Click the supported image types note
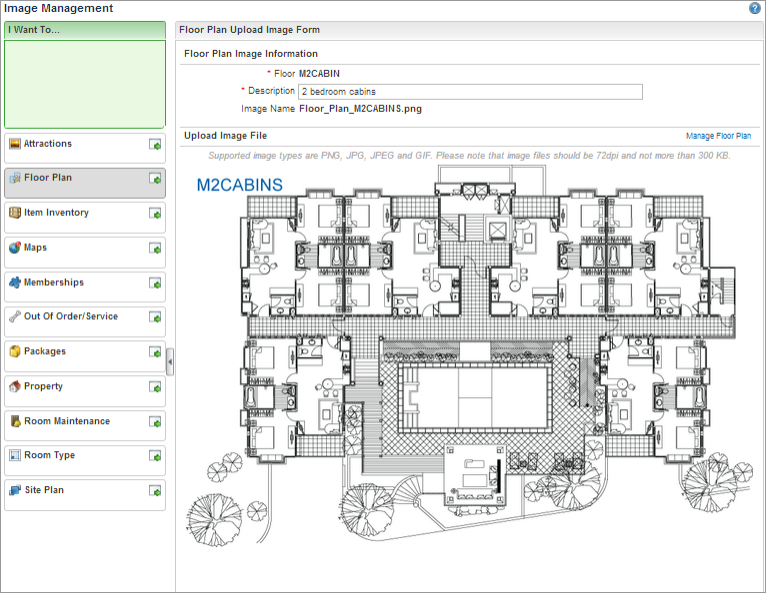This screenshot has height=593, width=766. pyautogui.click(x=469, y=156)
